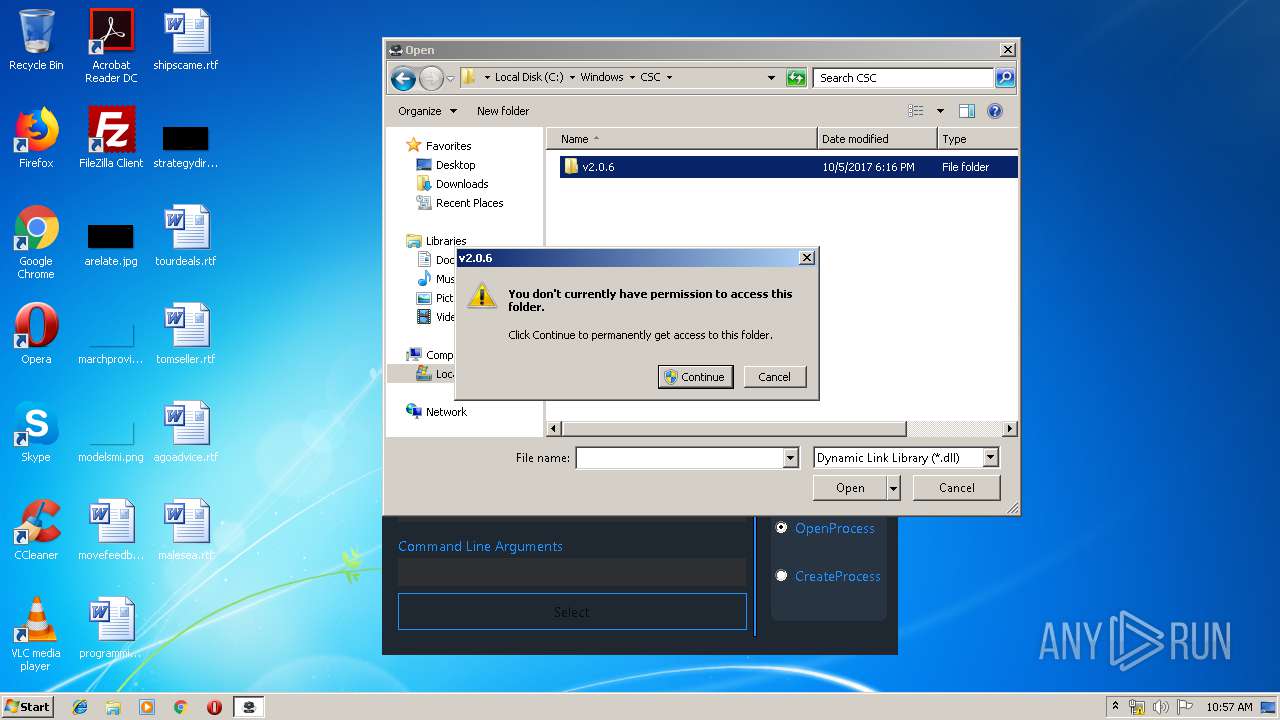Open tourdeals.rtf document
Screen dimensions: 1280x720
[x=186, y=236]
